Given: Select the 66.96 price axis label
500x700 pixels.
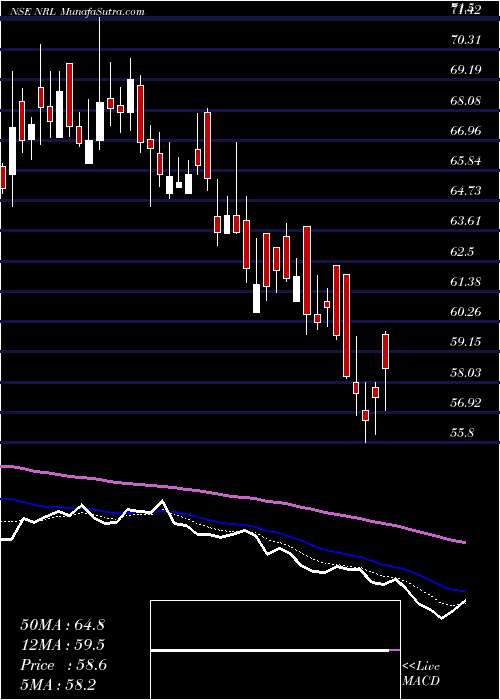Looking at the screenshot, I should (466, 131).
